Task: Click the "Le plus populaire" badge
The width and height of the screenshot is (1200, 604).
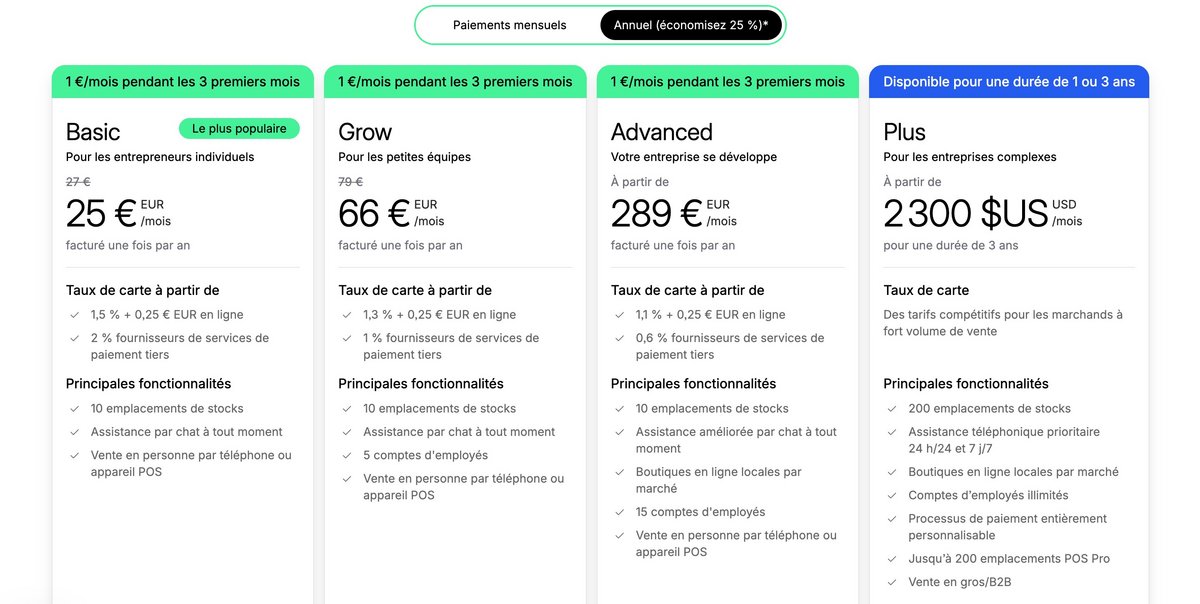Action: pos(238,128)
